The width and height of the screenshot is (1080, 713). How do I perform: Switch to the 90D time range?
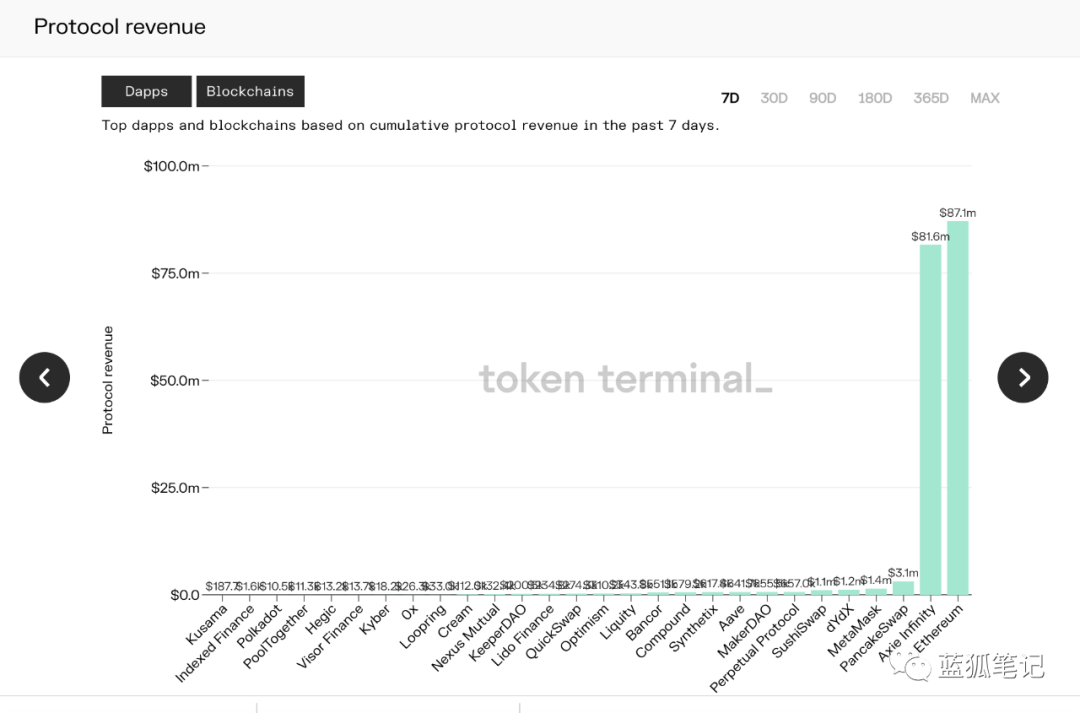coord(822,98)
